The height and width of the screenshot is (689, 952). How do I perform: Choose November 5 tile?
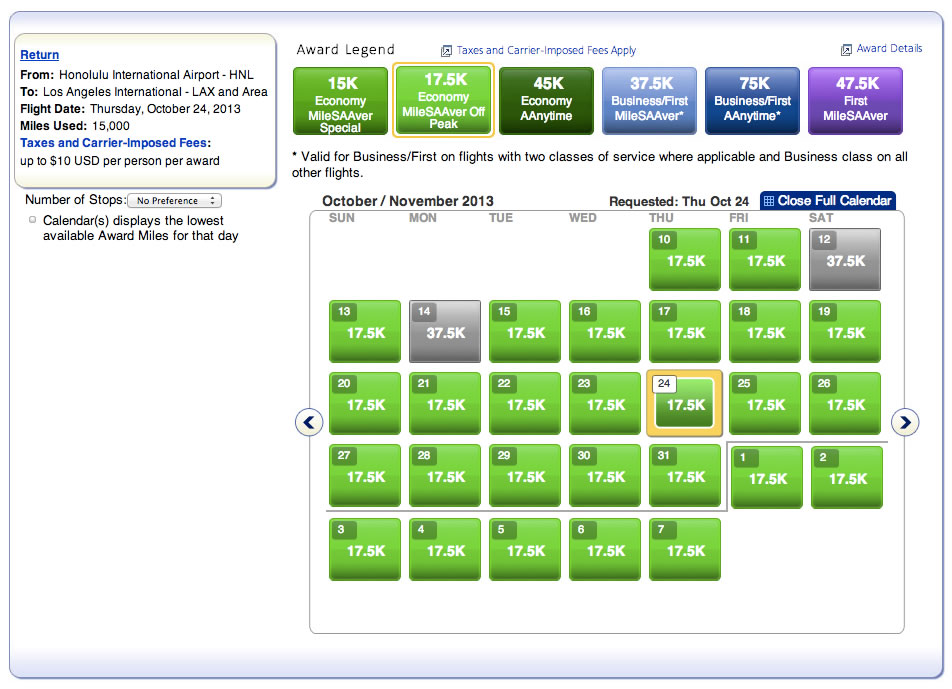point(525,549)
